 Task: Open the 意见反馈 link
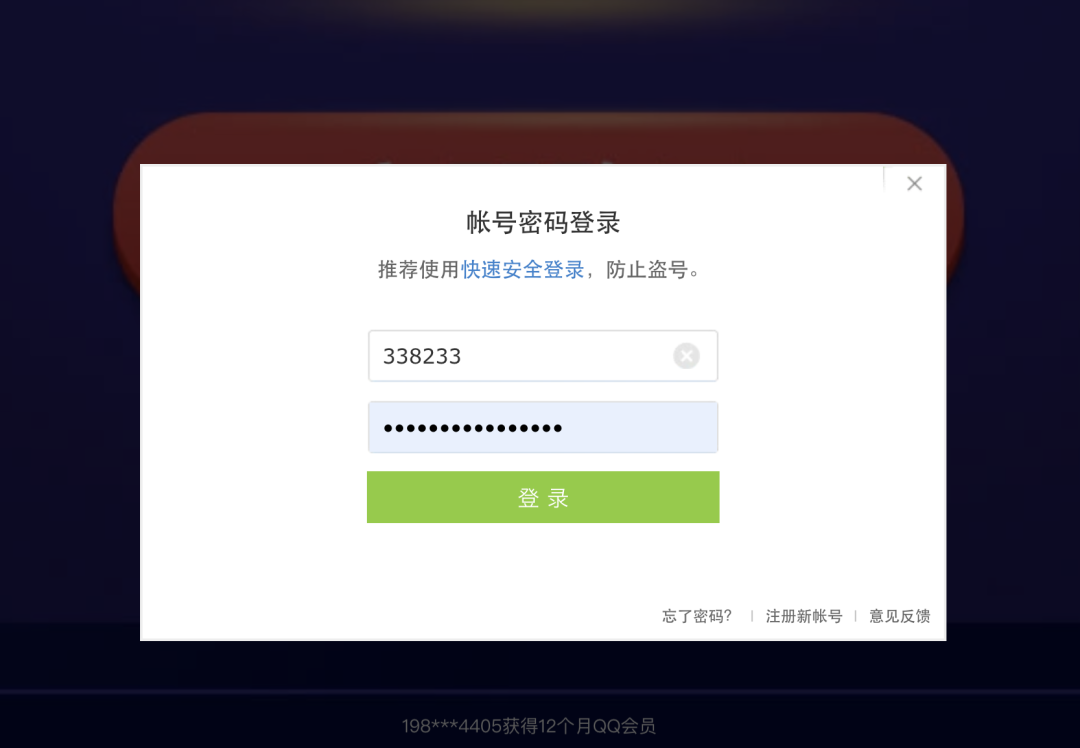pos(900,616)
